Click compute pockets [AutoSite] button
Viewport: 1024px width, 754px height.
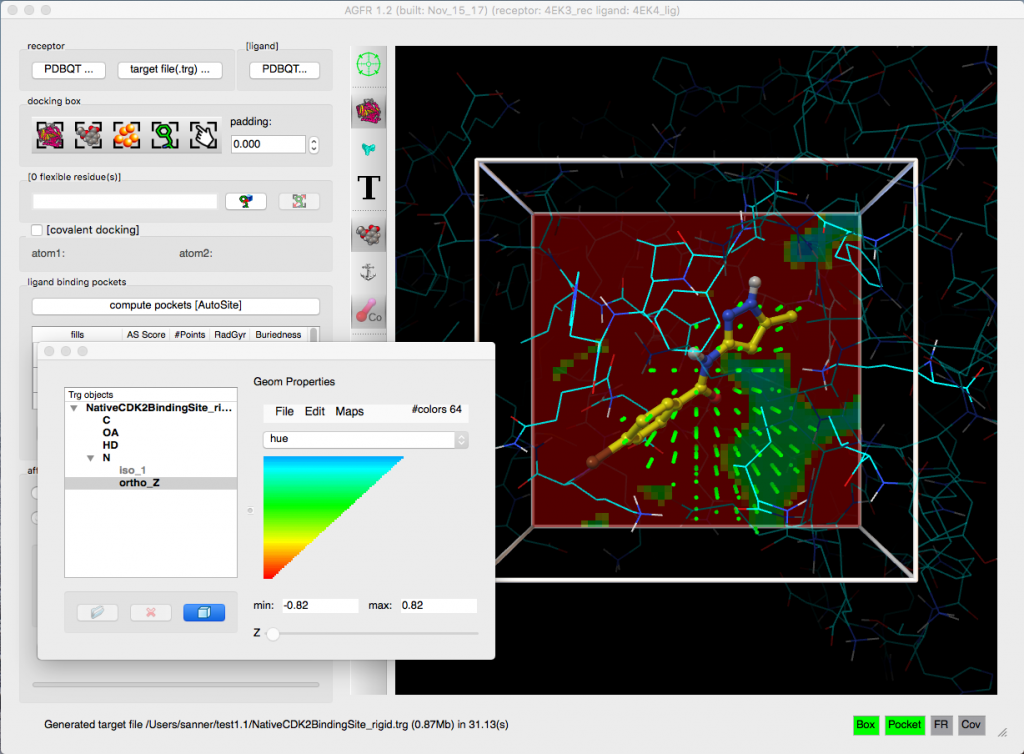pos(176,305)
